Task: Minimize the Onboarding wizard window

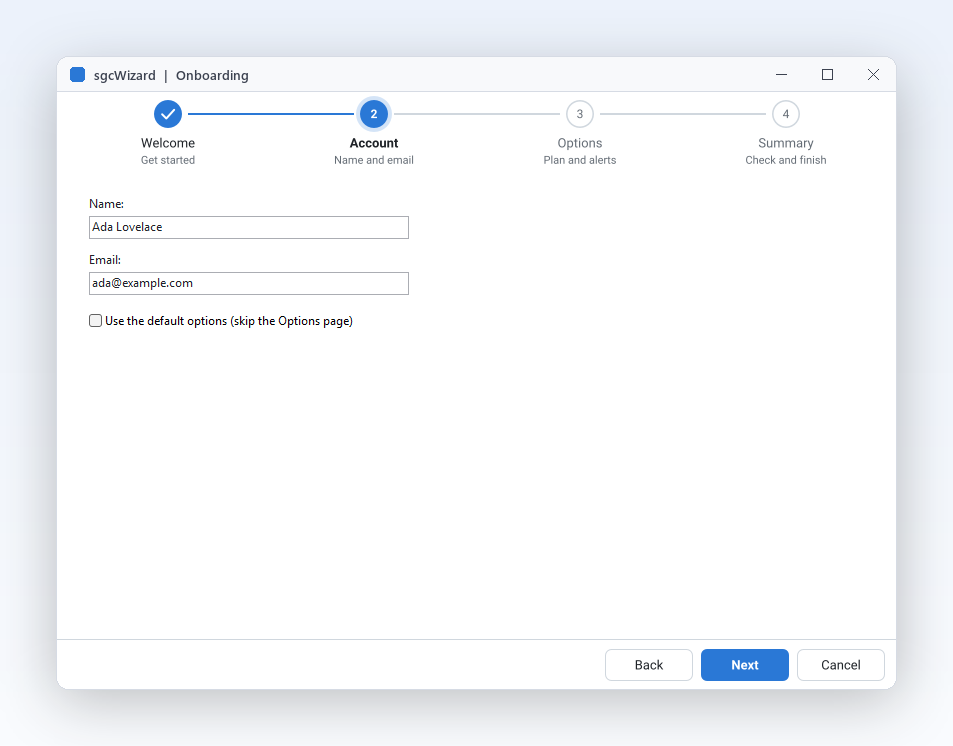Action: coord(782,75)
